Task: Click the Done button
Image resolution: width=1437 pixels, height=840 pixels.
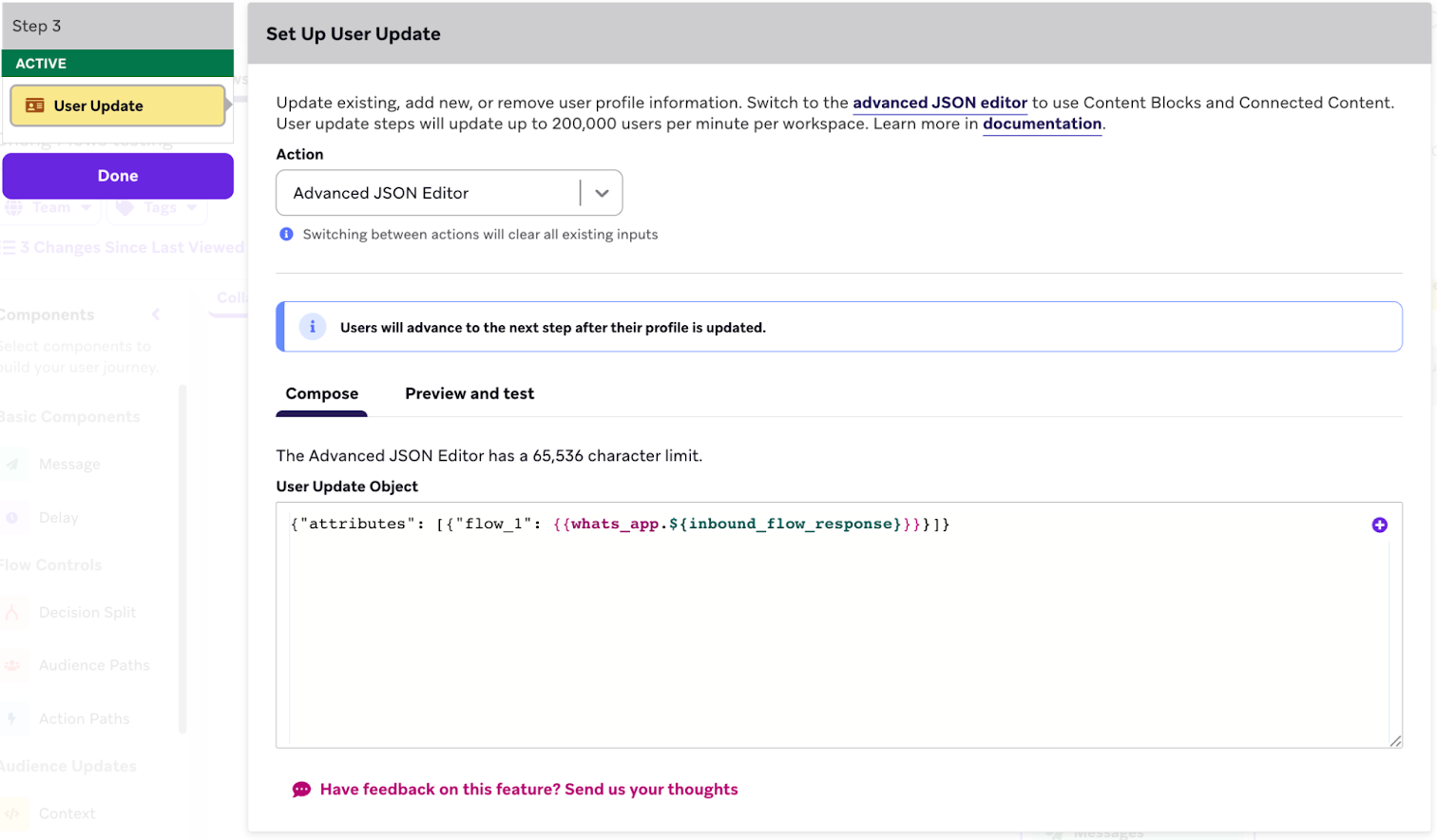Action: [x=117, y=176]
